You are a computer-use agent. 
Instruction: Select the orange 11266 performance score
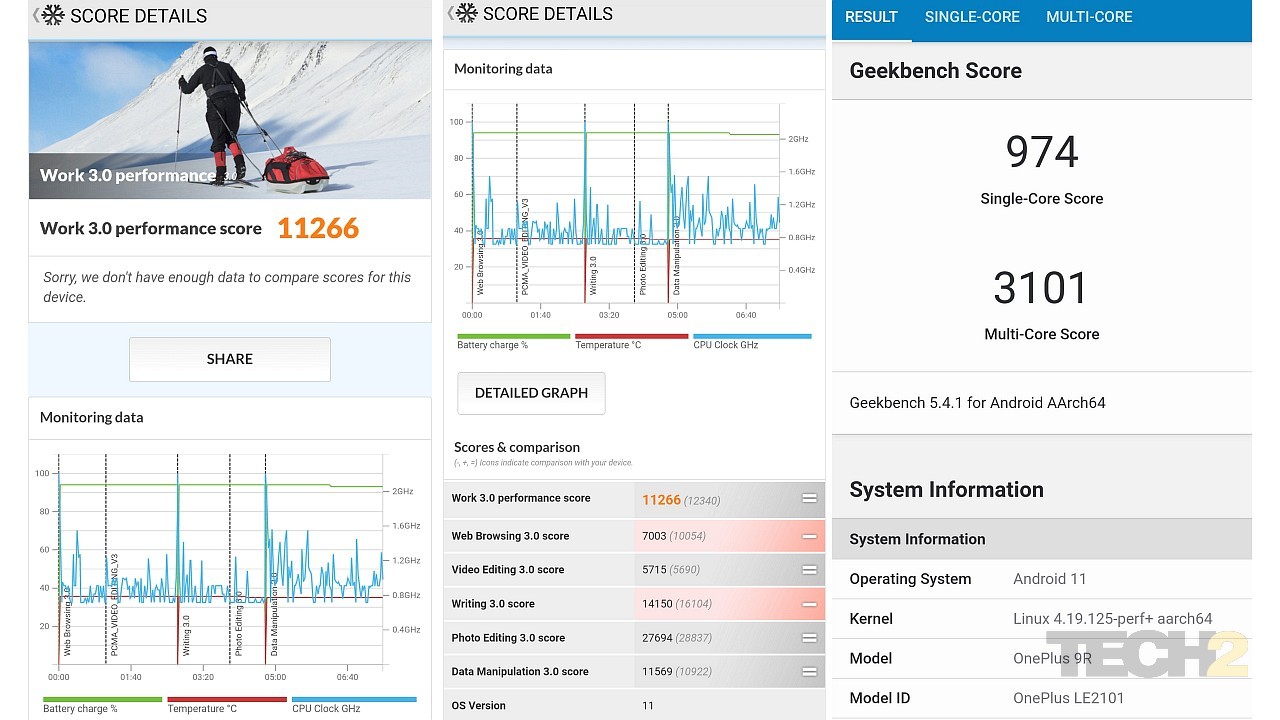click(x=318, y=228)
